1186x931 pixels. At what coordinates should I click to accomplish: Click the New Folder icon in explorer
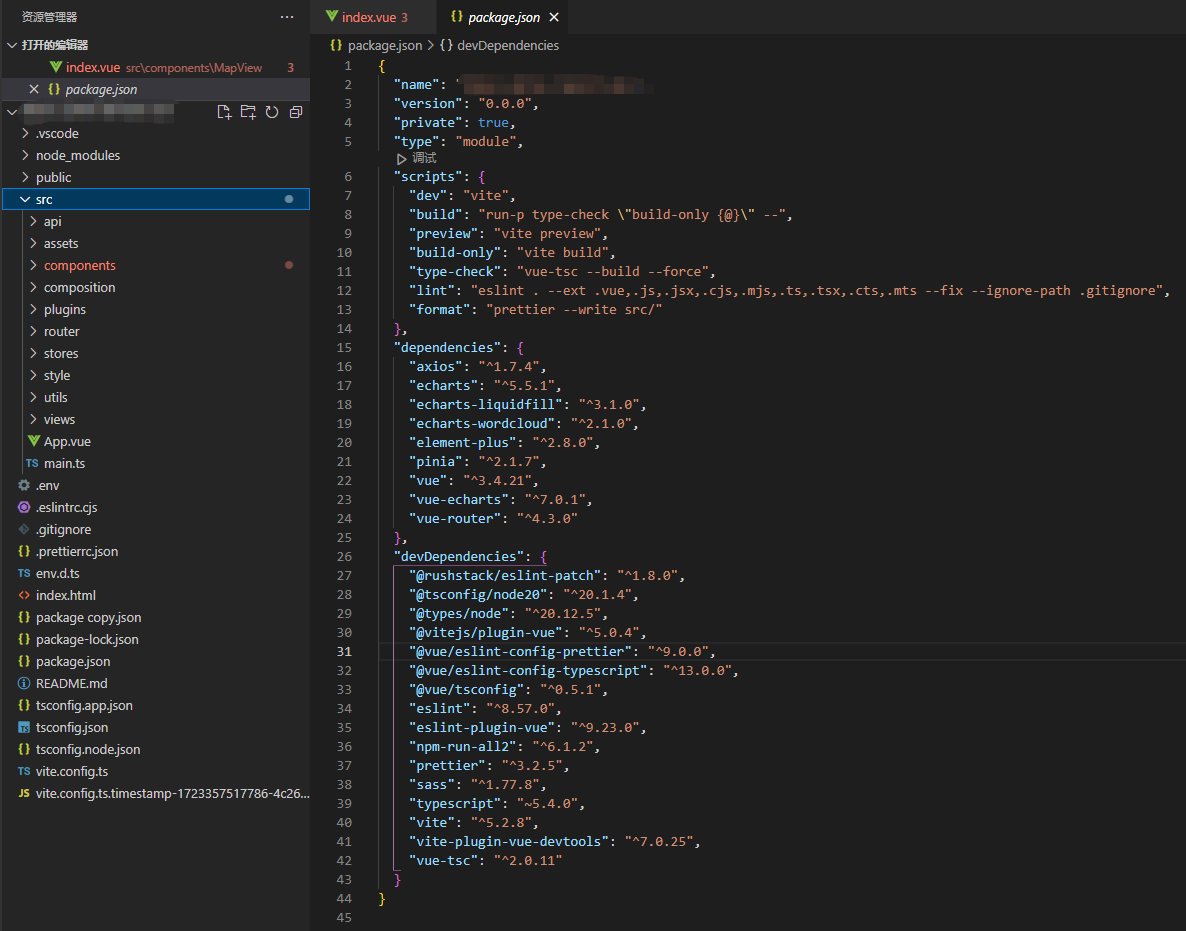click(248, 112)
